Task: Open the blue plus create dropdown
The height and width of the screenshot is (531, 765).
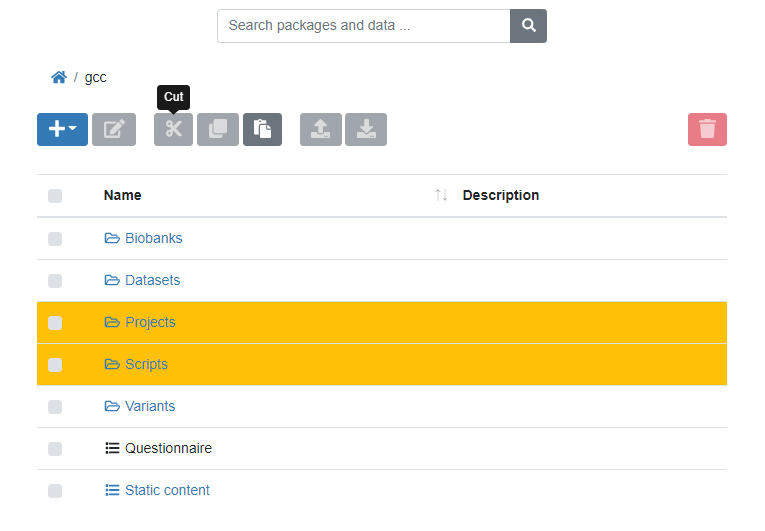Action: 62,130
